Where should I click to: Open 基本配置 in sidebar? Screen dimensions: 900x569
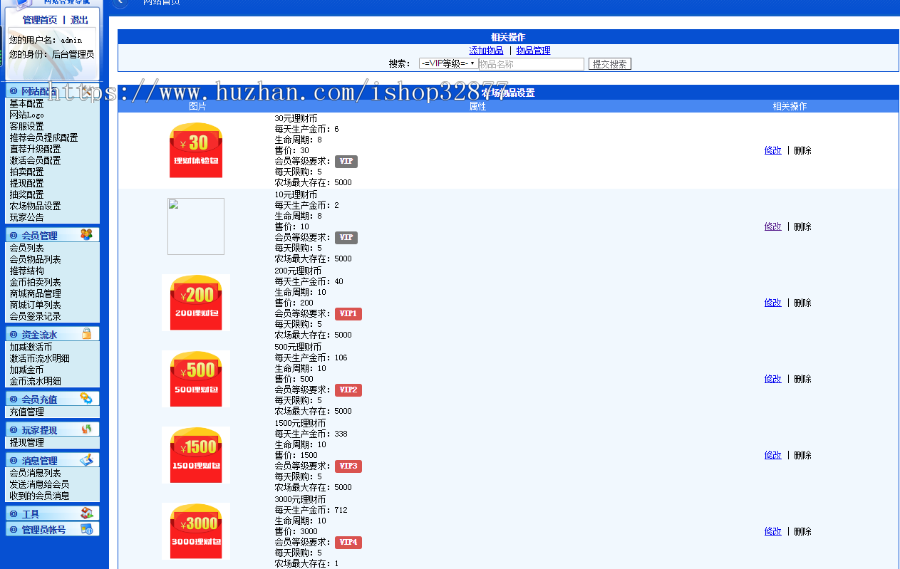(x=26, y=104)
